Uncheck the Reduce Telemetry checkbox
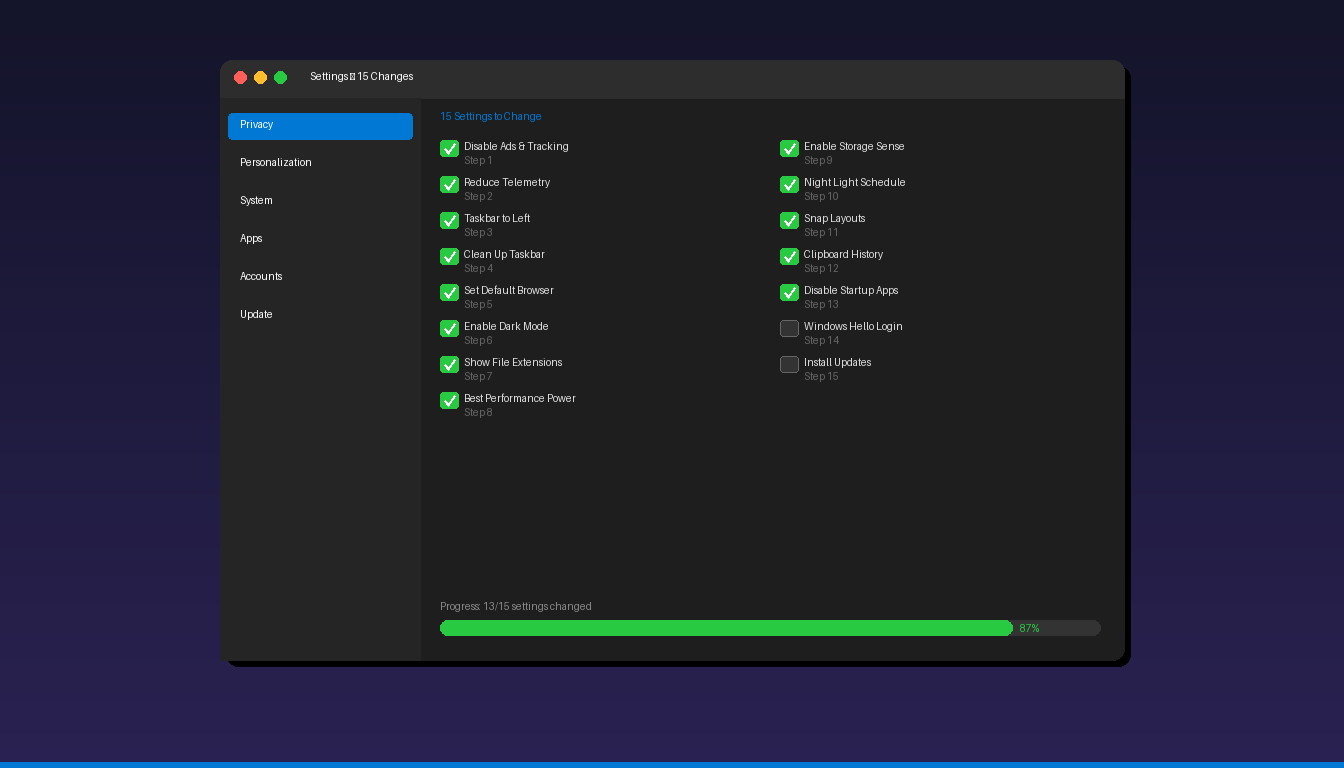Screen dimensions: 1344x768 point(449,184)
